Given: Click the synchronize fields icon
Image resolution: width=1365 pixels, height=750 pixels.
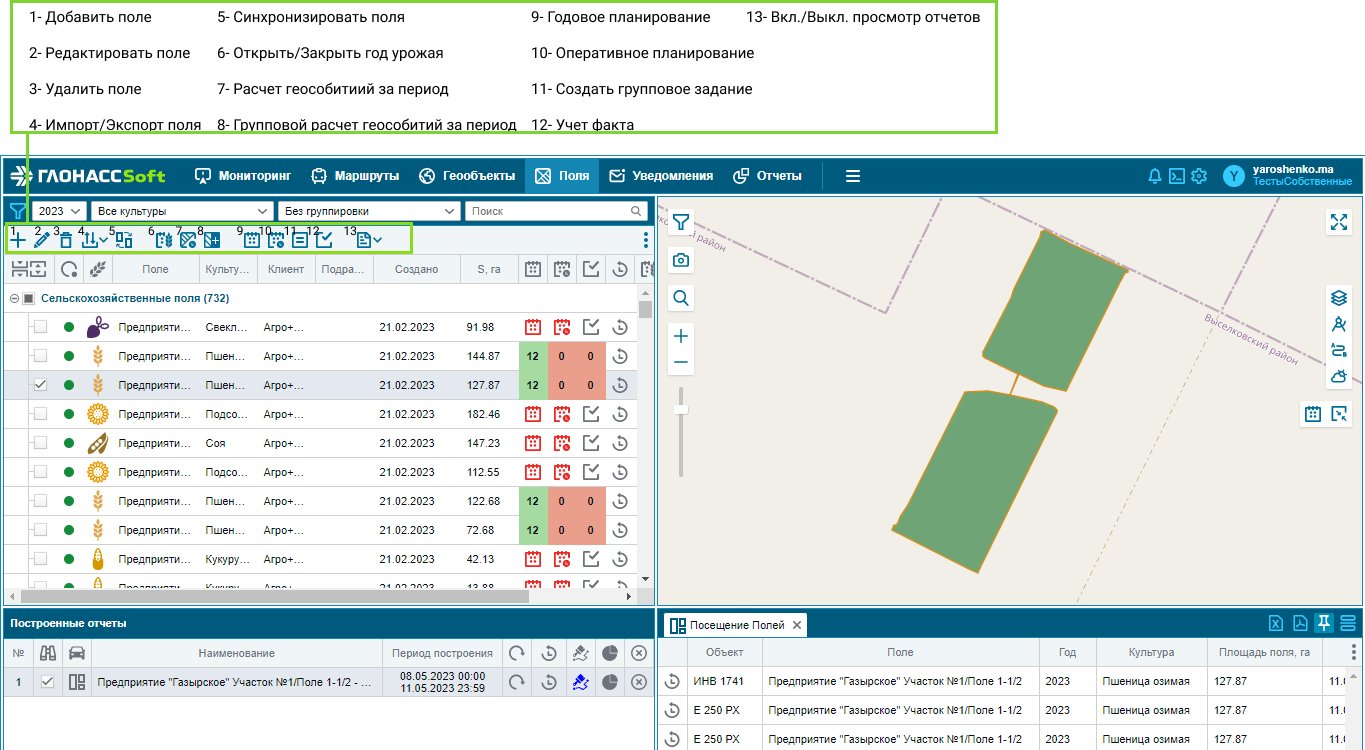Looking at the screenshot, I should pos(124,240).
